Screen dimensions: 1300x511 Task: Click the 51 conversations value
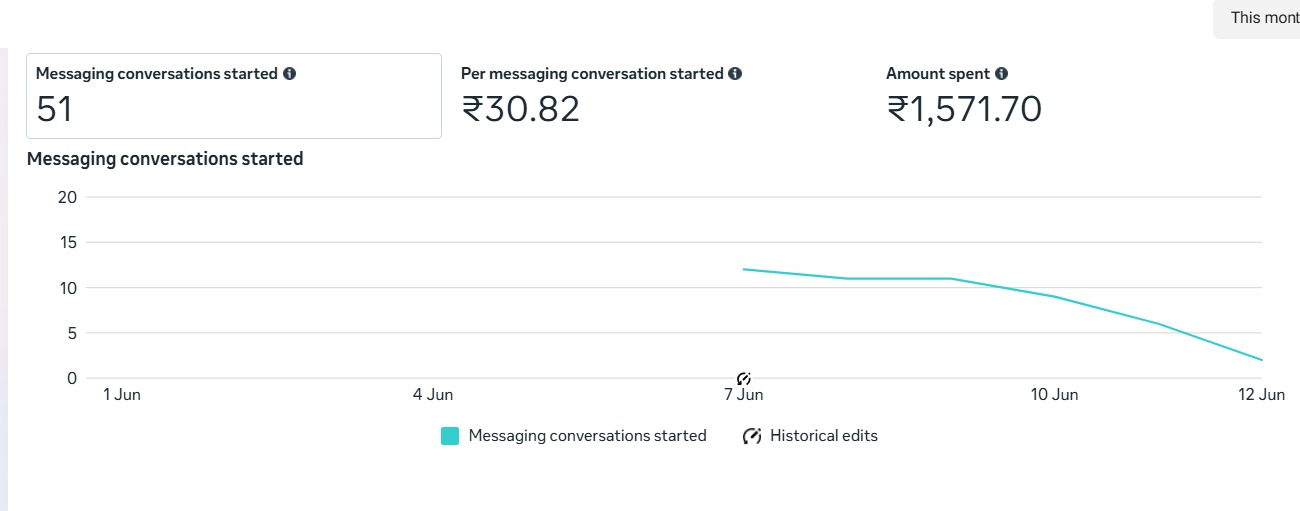click(55, 109)
